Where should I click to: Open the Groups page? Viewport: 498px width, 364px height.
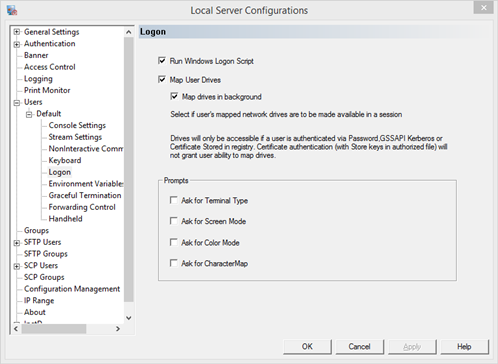click(x=36, y=230)
